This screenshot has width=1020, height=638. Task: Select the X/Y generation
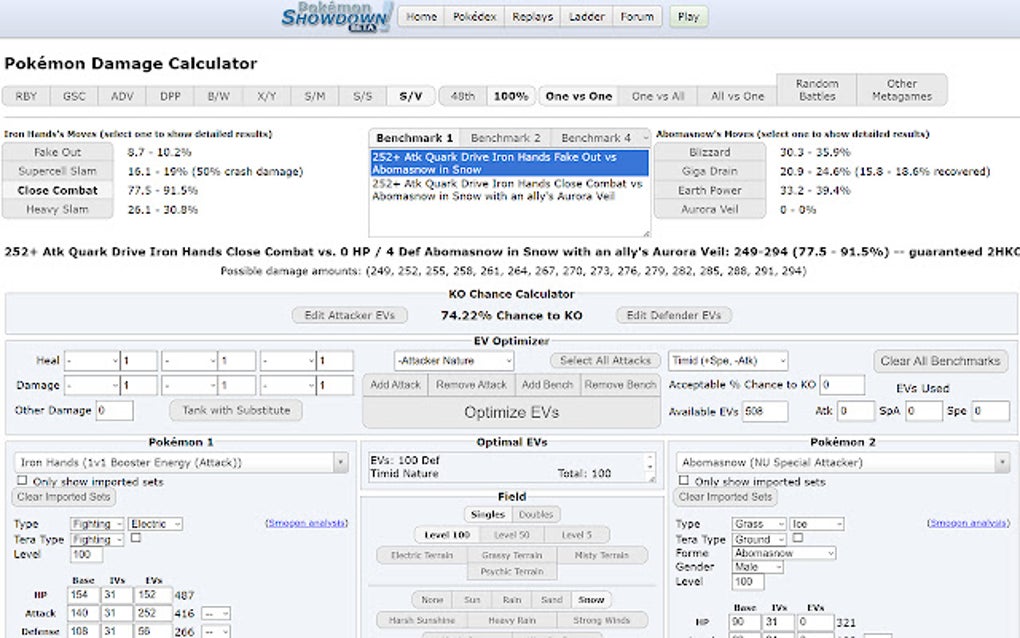(x=267, y=96)
